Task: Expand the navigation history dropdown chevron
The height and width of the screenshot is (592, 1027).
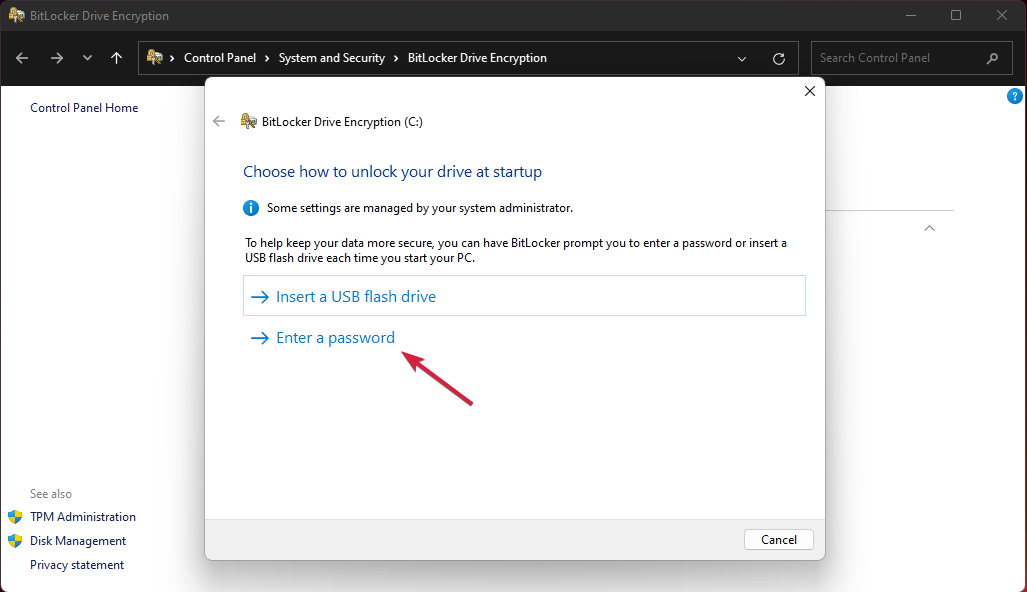Action: pos(86,57)
